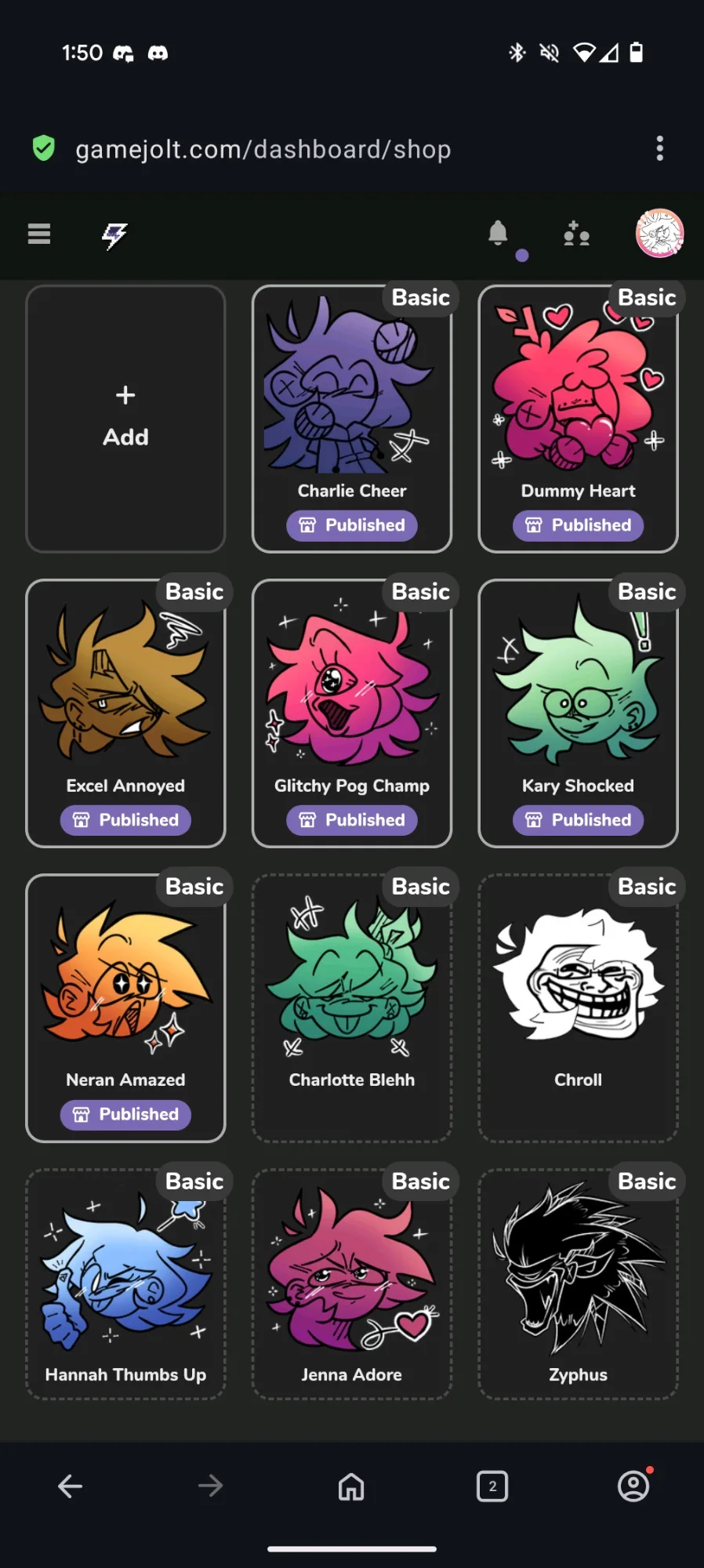The width and height of the screenshot is (704, 1568).
Task: Click Published badge under Neran Amazed
Action: [125, 1114]
